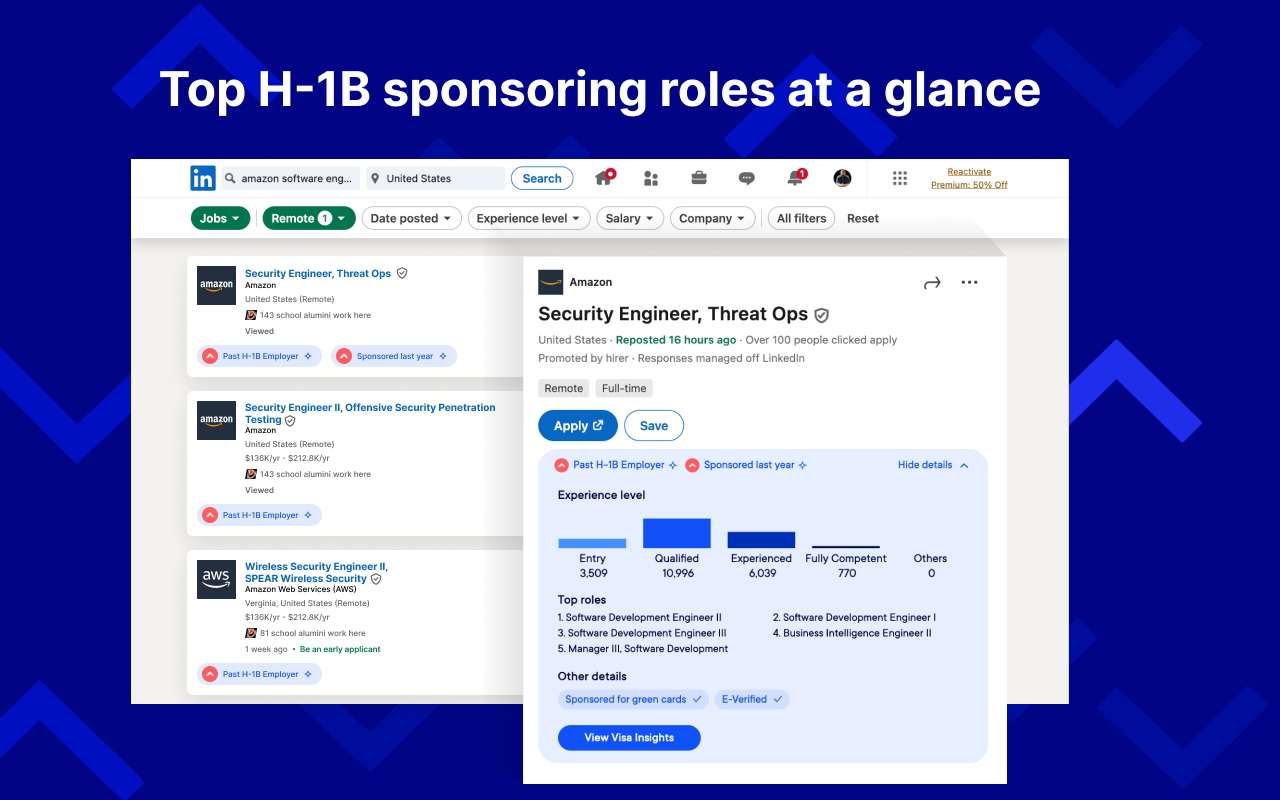1280x800 pixels.
Task: Select the Remote tag in job detail
Action: click(564, 388)
